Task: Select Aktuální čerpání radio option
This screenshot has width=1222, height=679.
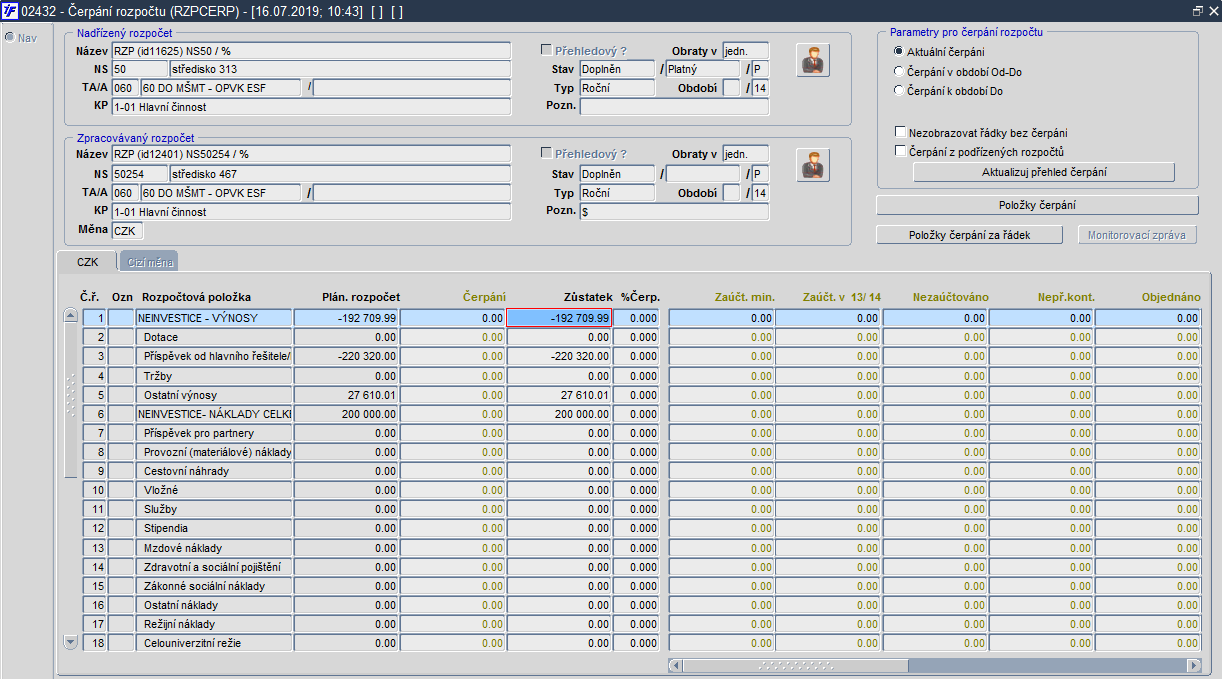Action: [898, 52]
